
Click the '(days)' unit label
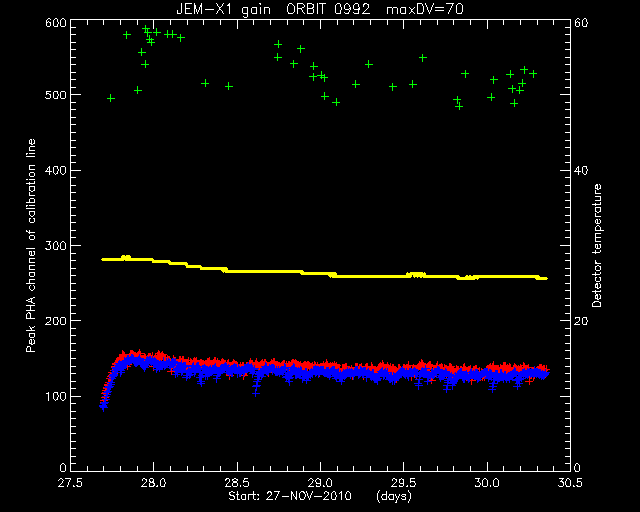coord(393,496)
